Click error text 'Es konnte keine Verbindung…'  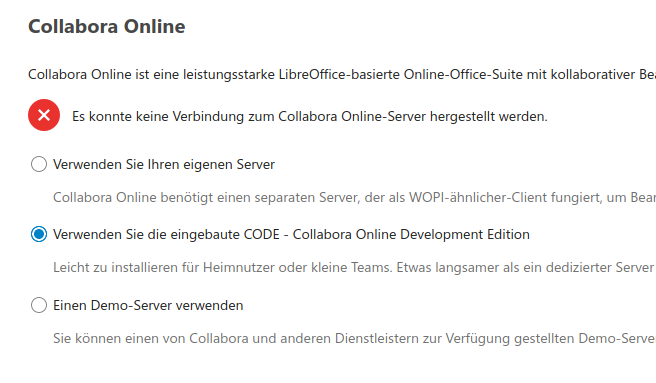click(310, 116)
